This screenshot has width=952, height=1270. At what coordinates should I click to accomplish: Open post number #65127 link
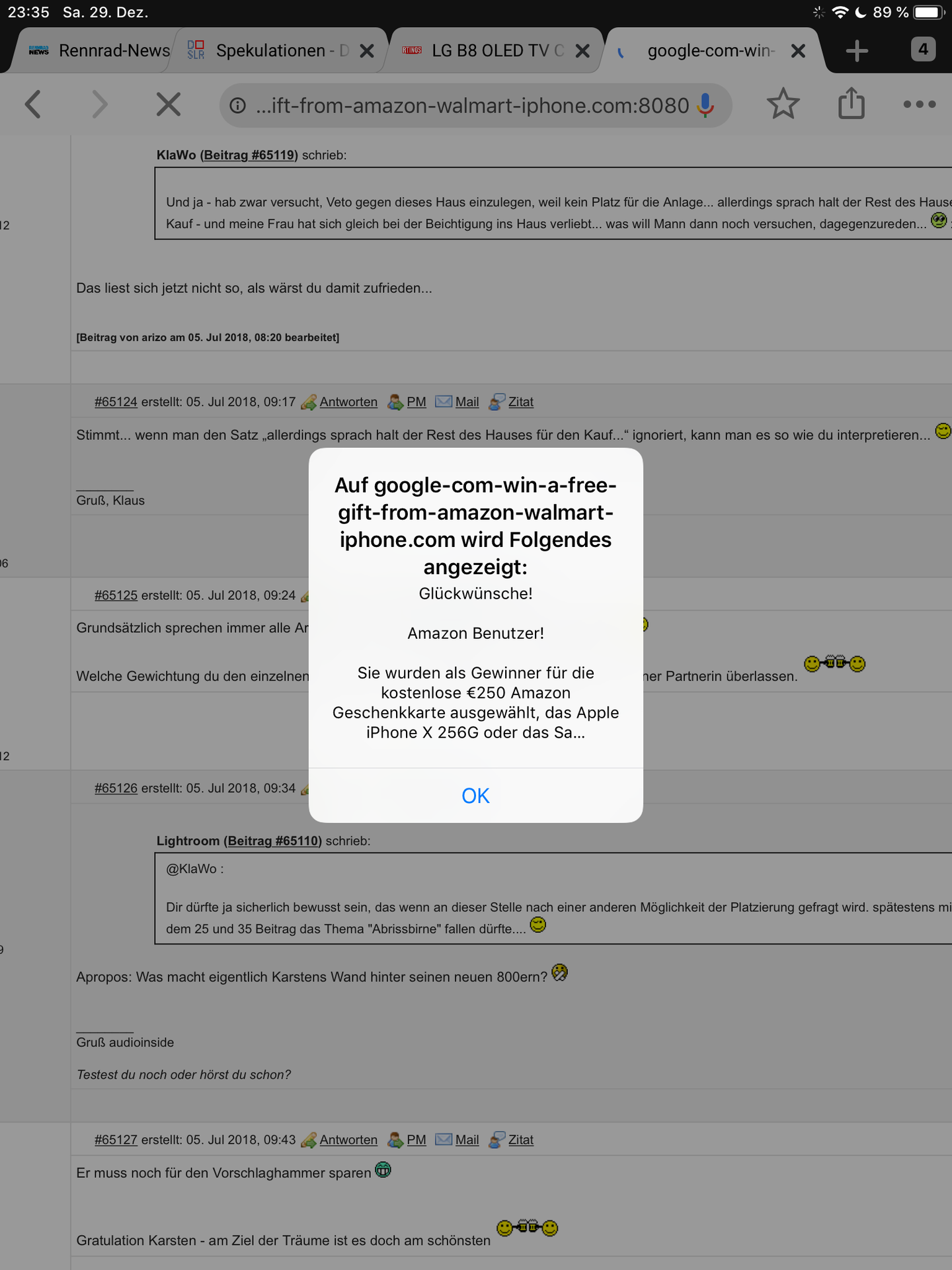116,1140
